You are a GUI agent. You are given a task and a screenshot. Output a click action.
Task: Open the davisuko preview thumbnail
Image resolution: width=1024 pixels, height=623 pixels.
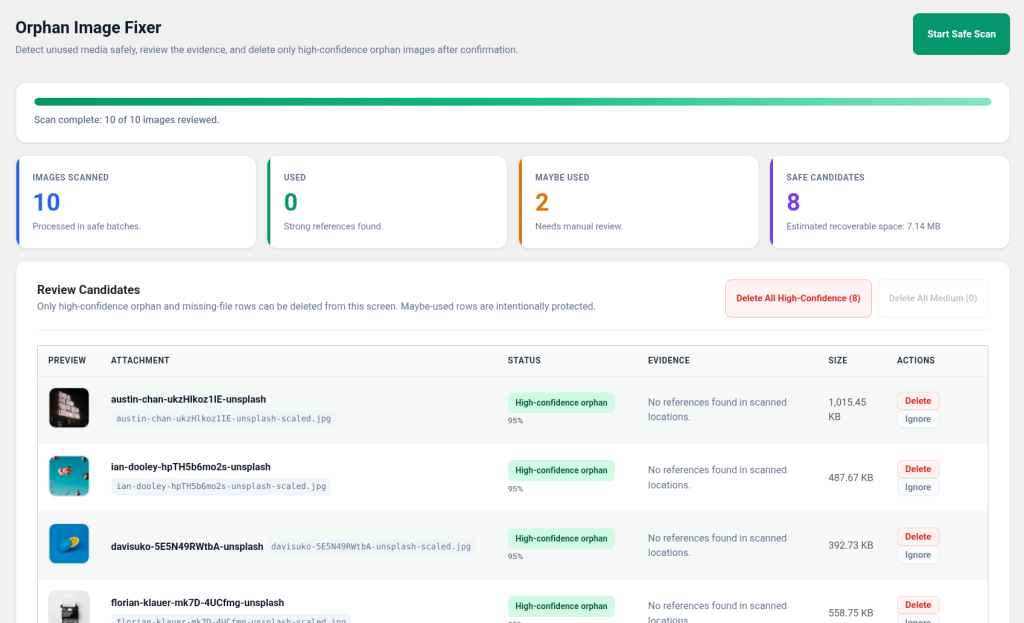point(69,544)
